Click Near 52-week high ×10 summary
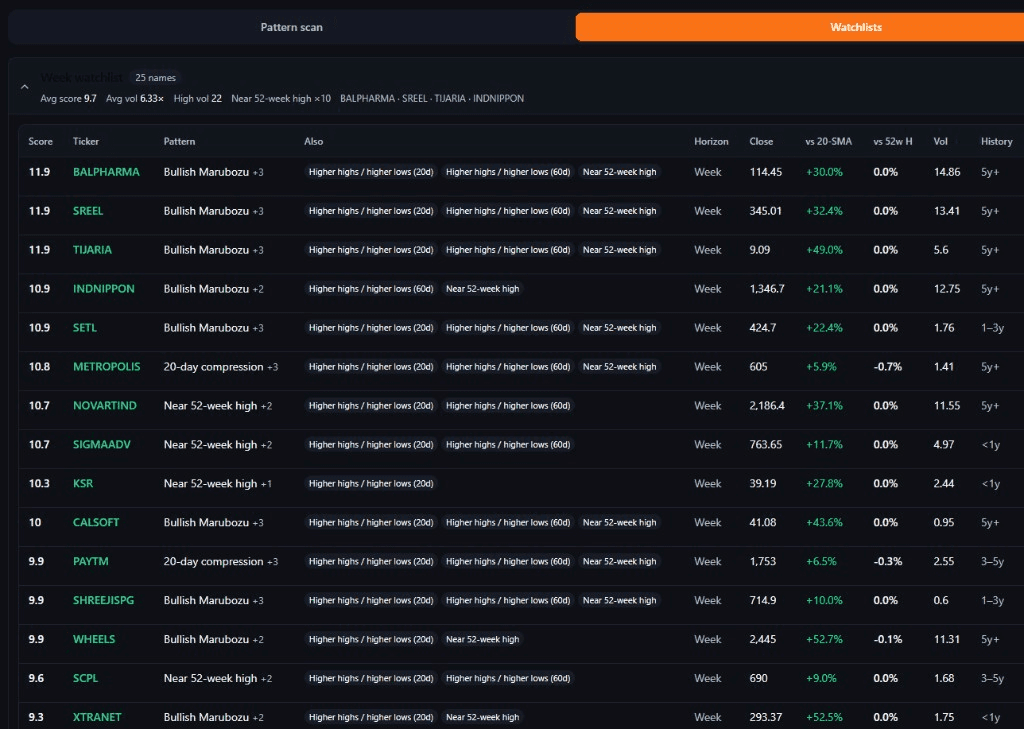The height and width of the screenshot is (729, 1024). click(281, 99)
